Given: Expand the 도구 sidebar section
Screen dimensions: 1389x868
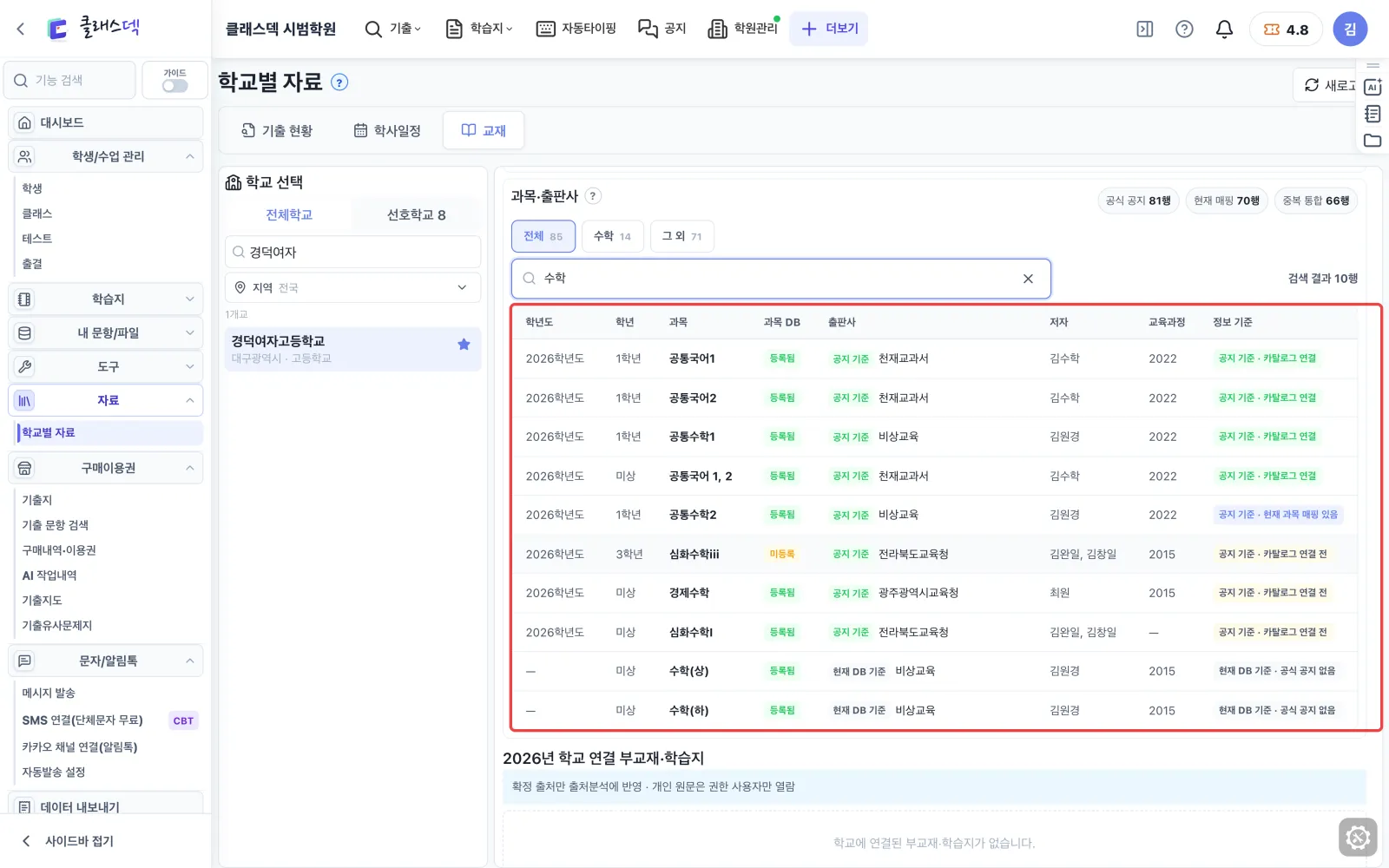Looking at the screenshot, I should tap(106, 366).
